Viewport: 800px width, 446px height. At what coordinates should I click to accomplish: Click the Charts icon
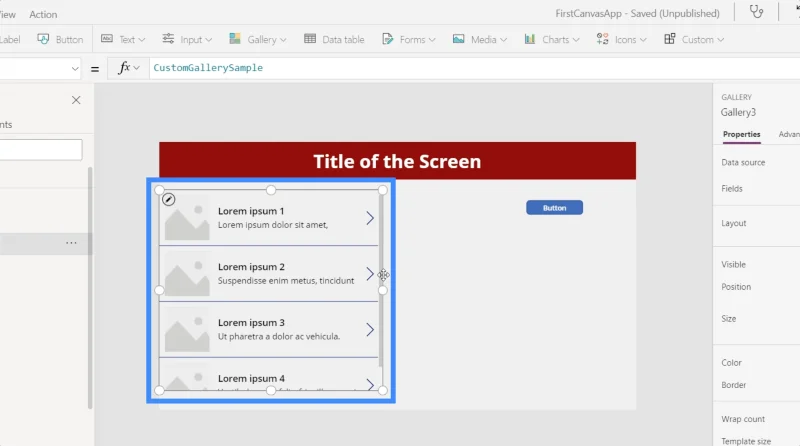530,39
